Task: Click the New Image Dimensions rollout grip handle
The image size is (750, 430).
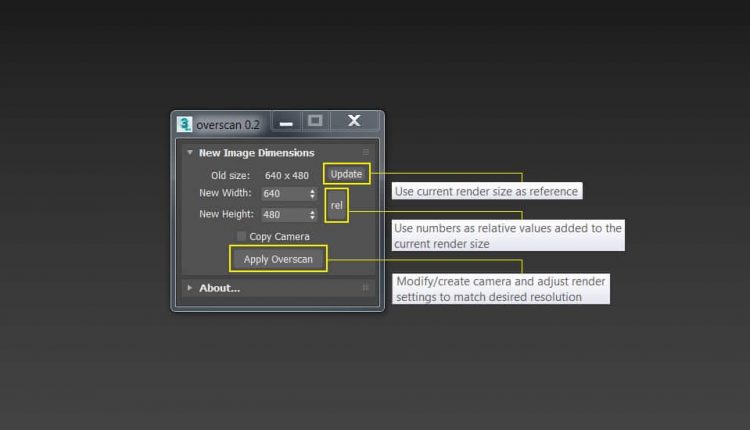Action: 366,153
